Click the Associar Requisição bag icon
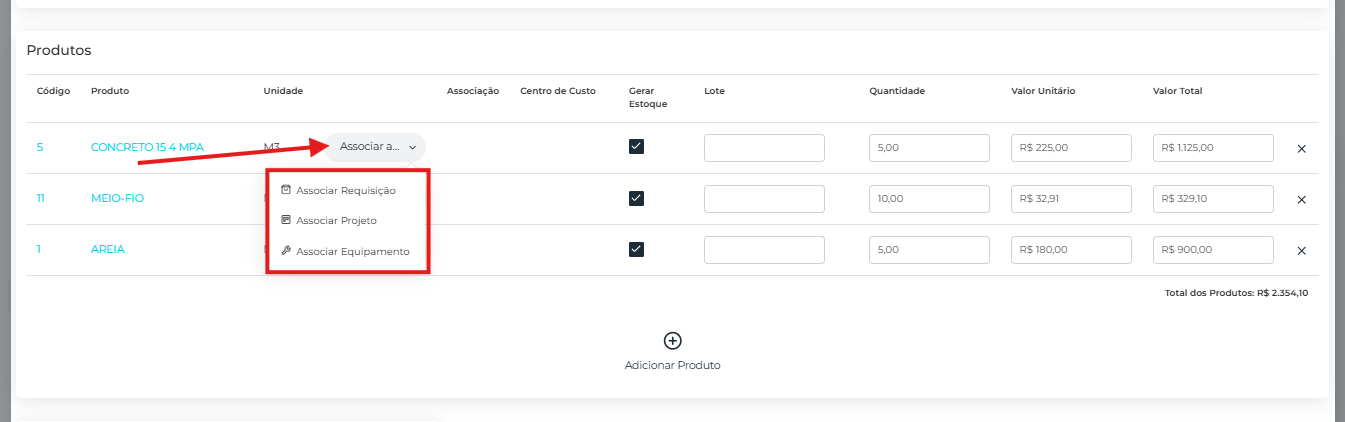 [286, 190]
